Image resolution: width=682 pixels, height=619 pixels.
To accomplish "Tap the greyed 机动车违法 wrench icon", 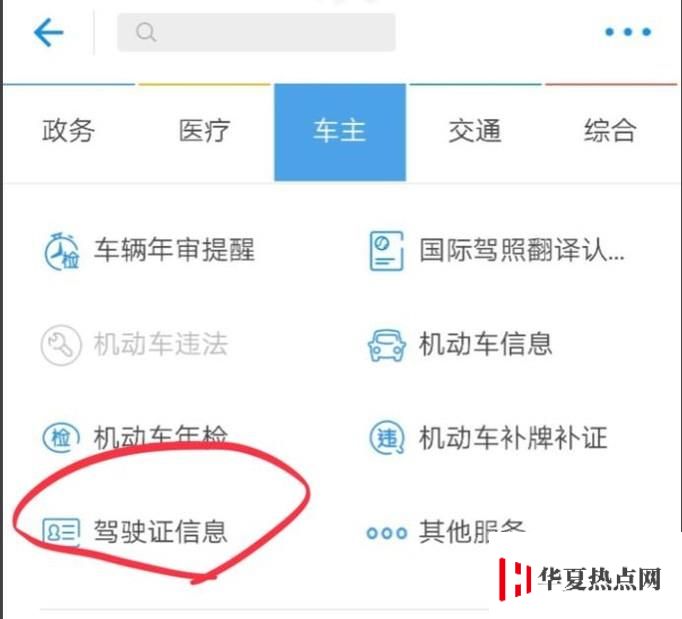I will [61, 345].
